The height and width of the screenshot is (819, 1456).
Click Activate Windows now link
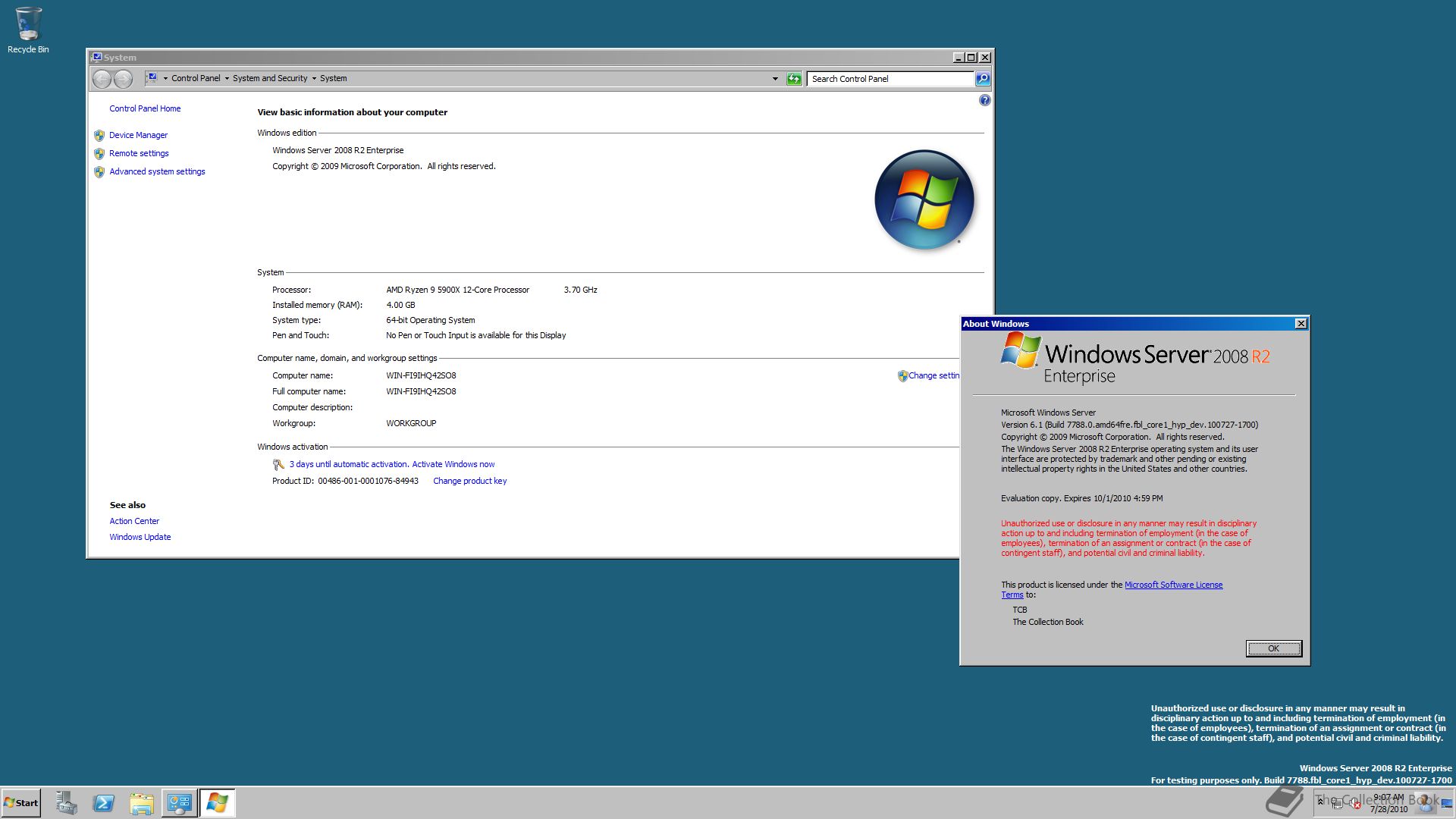point(453,464)
